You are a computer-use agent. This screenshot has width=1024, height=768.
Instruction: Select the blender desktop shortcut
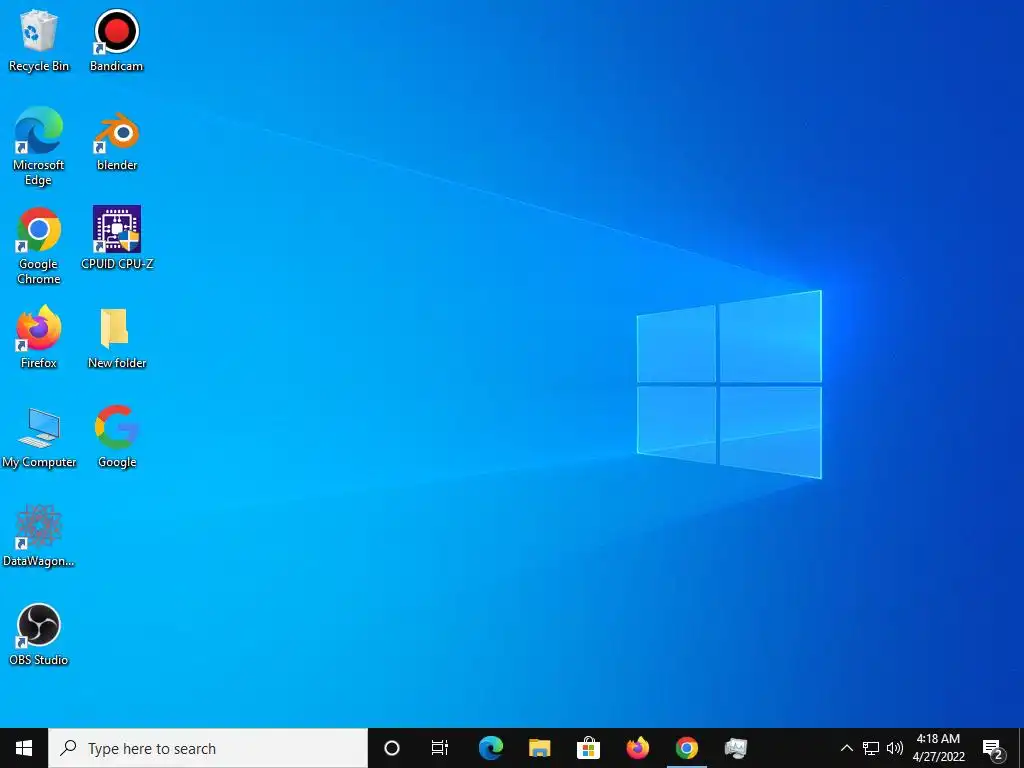[x=117, y=141]
